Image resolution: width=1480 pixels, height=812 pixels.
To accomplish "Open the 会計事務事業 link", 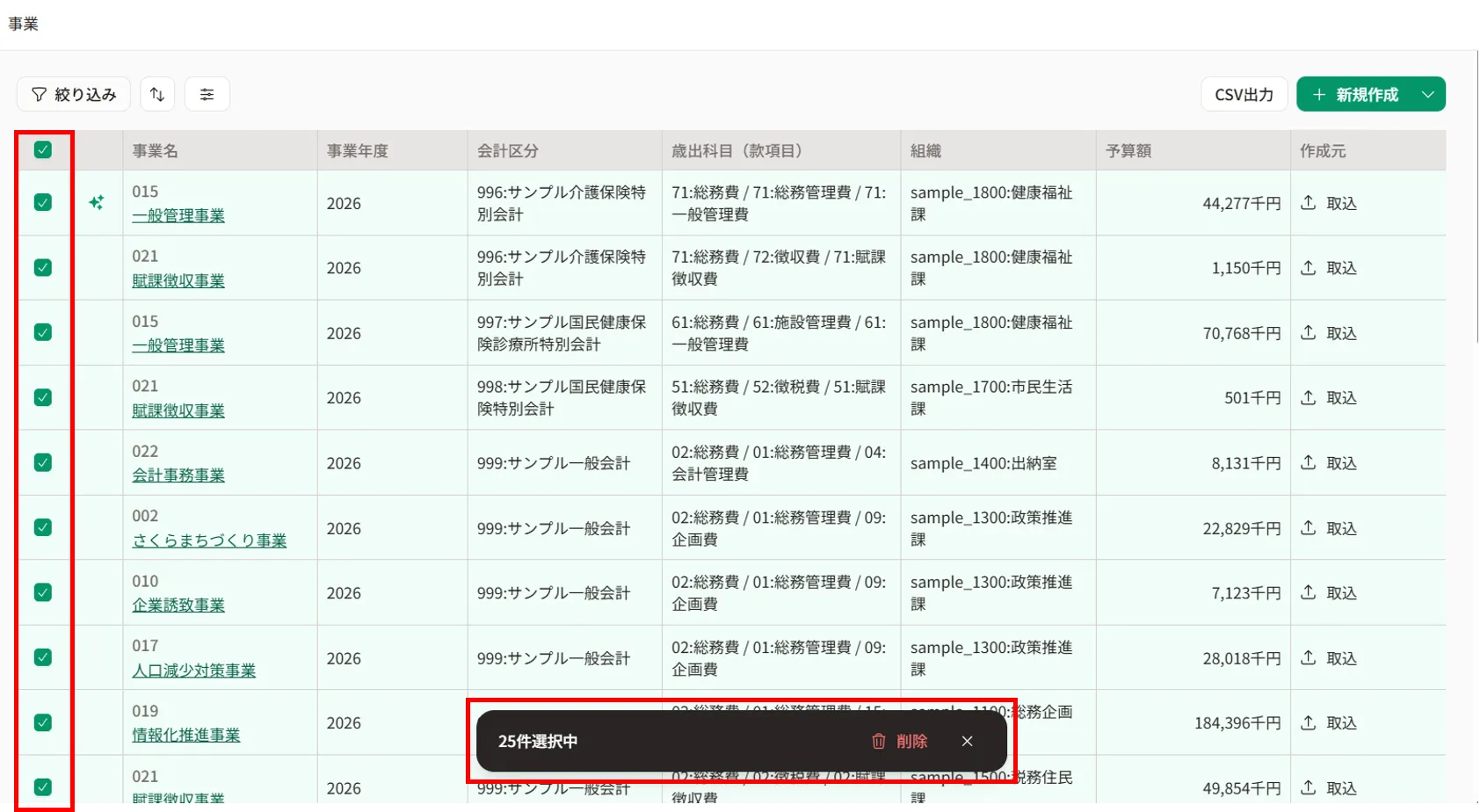I will coord(178,475).
